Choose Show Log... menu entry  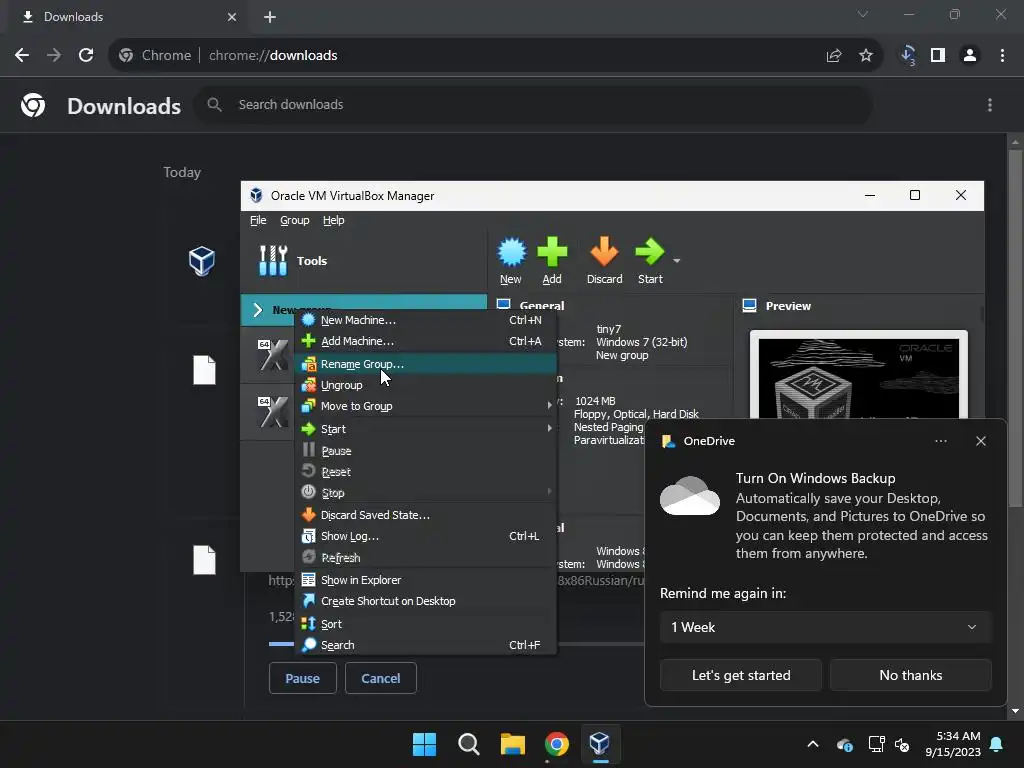[x=425, y=536]
